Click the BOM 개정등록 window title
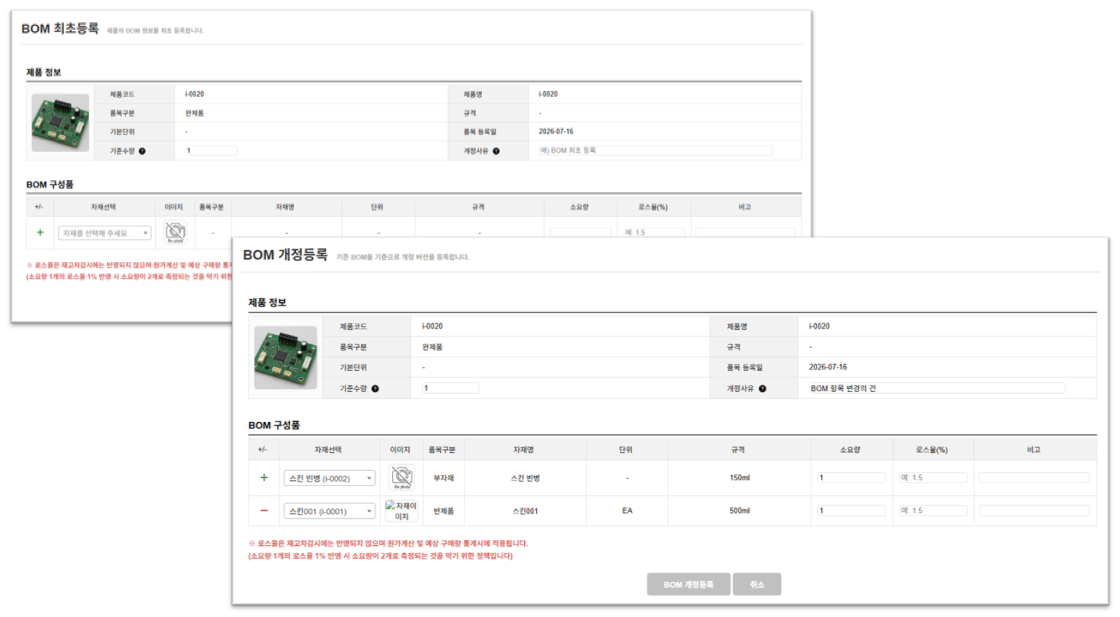The image size is (1120, 617). click(285, 255)
